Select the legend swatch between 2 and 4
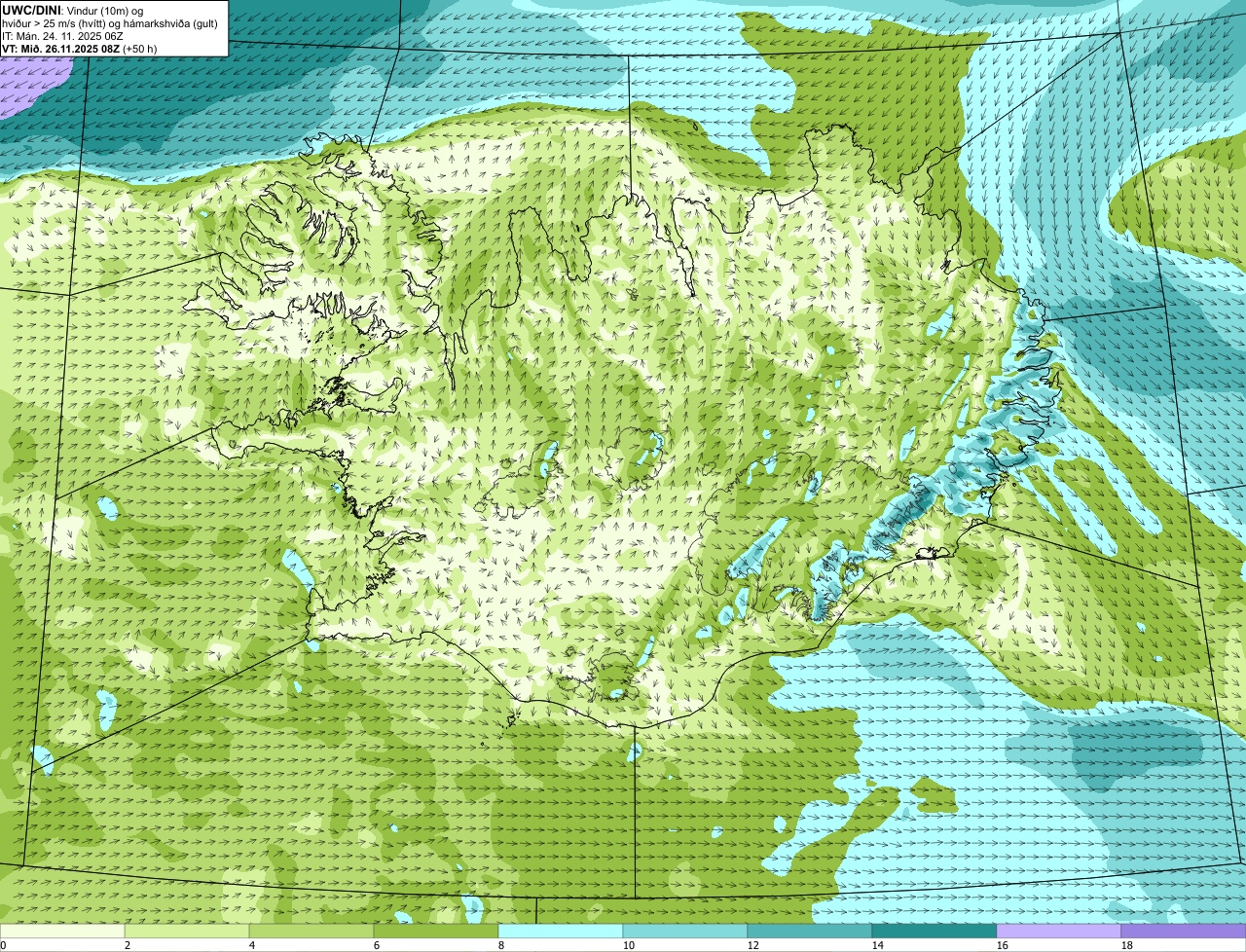 pos(187,932)
